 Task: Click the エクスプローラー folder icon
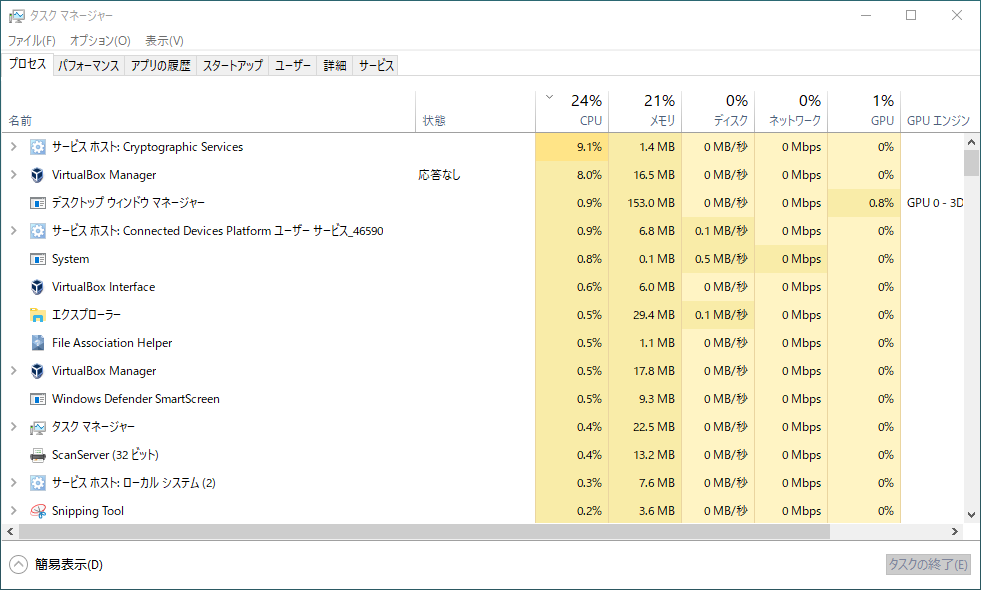click(38, 315)
